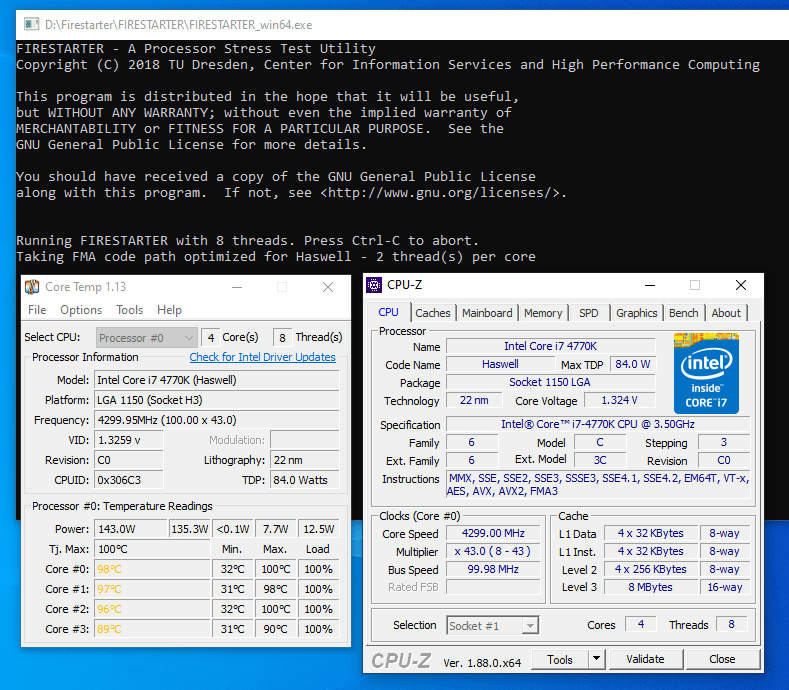Close the Core Temp window
This screenshot has height=690, width=789.
[x=328, y=287]
